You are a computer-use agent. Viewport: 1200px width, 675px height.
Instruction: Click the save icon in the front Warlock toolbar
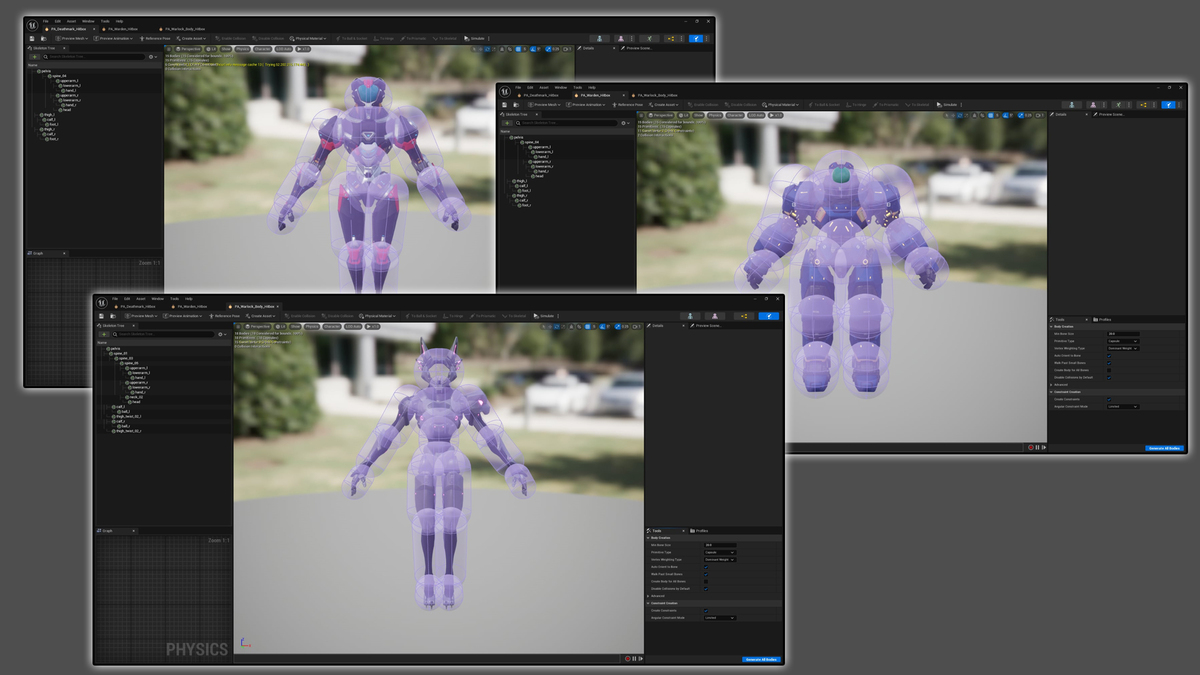[102, 316]
